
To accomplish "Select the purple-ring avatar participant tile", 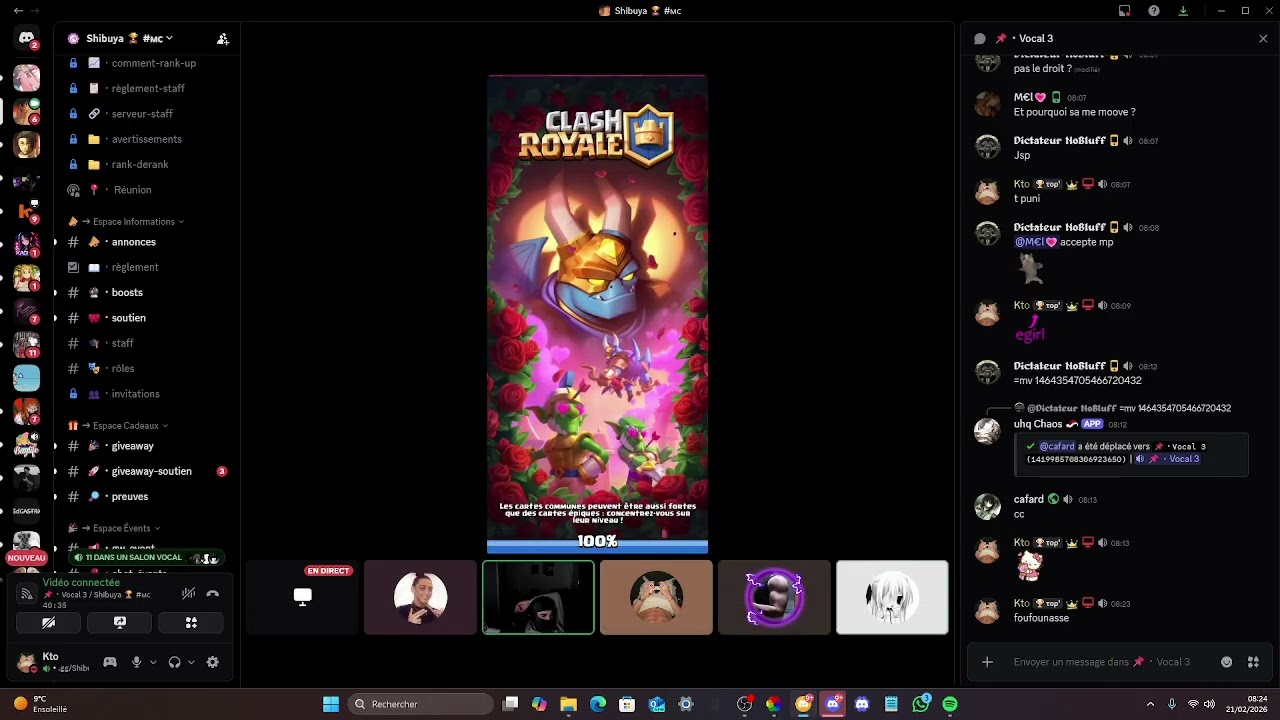I will pos(774,597).
